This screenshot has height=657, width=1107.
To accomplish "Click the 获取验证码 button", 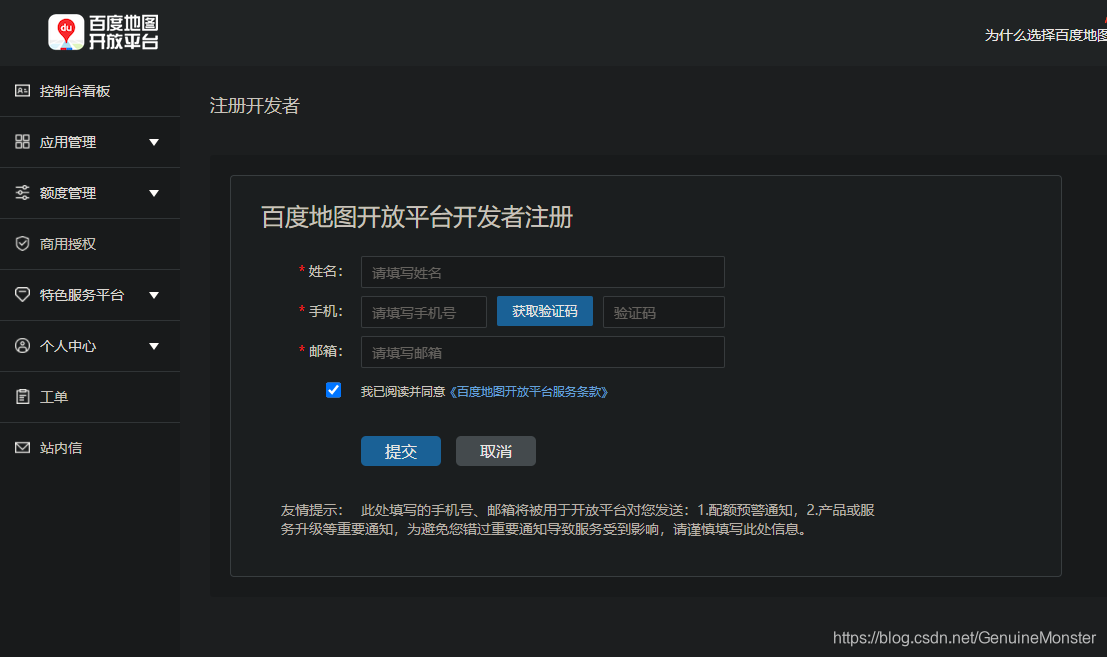I will (x=544, y=311).
